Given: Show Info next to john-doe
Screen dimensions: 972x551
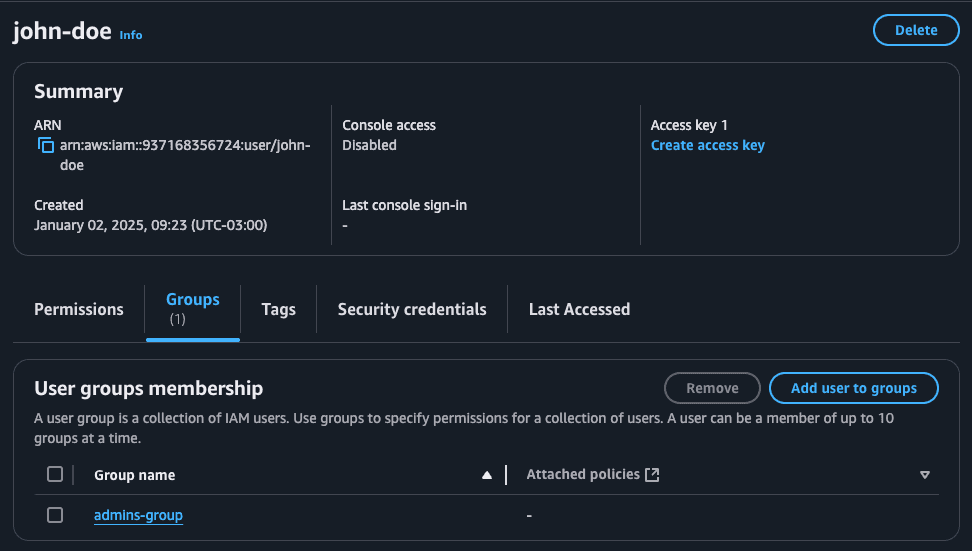Looking at the screenshot, I should [131, 35].
